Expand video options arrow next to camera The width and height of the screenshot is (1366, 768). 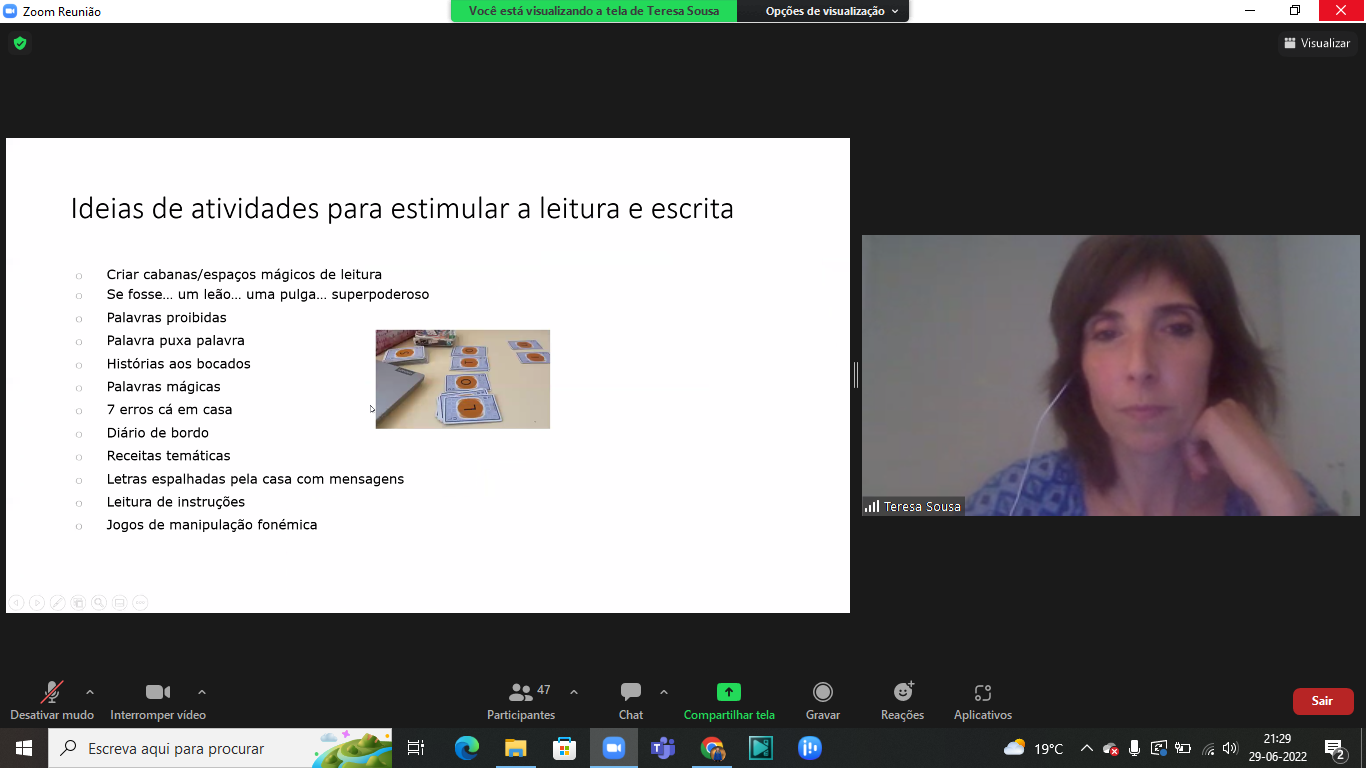202,692
